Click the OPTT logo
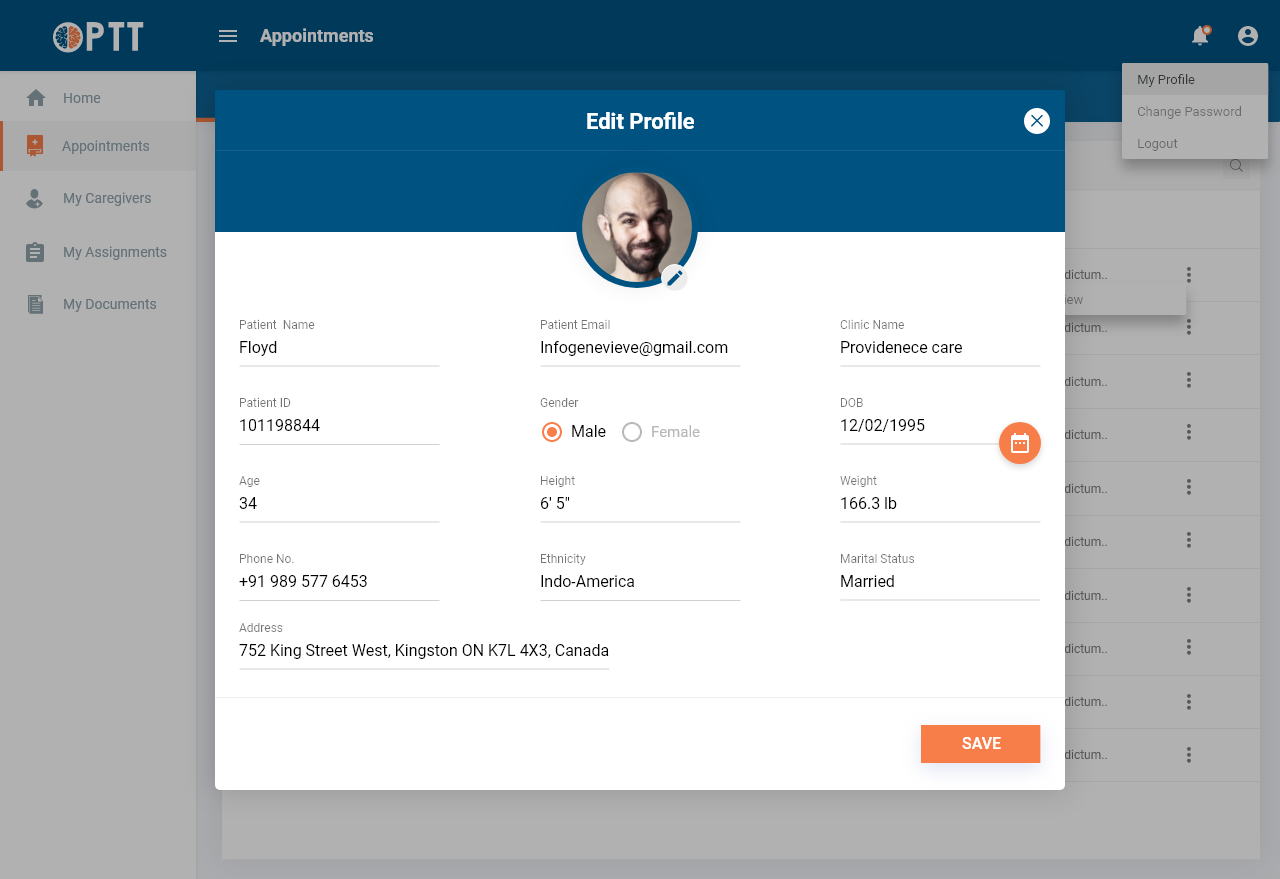Viewport: 1280px width, 879px height. [x=98, y=37]
